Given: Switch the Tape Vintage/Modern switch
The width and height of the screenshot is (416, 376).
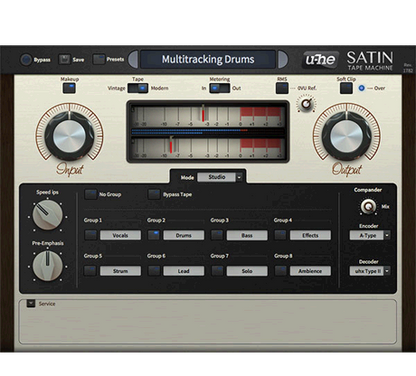Looking at the screenshot, I should point(138,88).
